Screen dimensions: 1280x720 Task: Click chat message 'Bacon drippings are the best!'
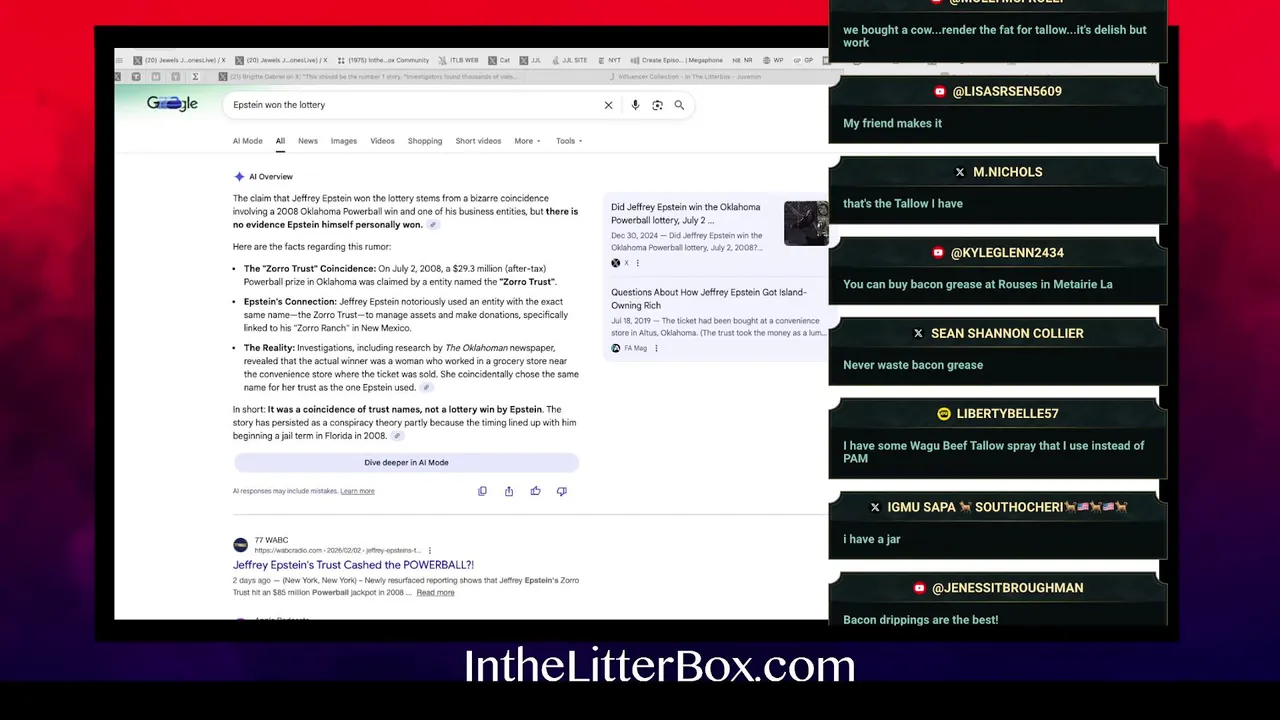pyautogui.click(x=921, y=620)
